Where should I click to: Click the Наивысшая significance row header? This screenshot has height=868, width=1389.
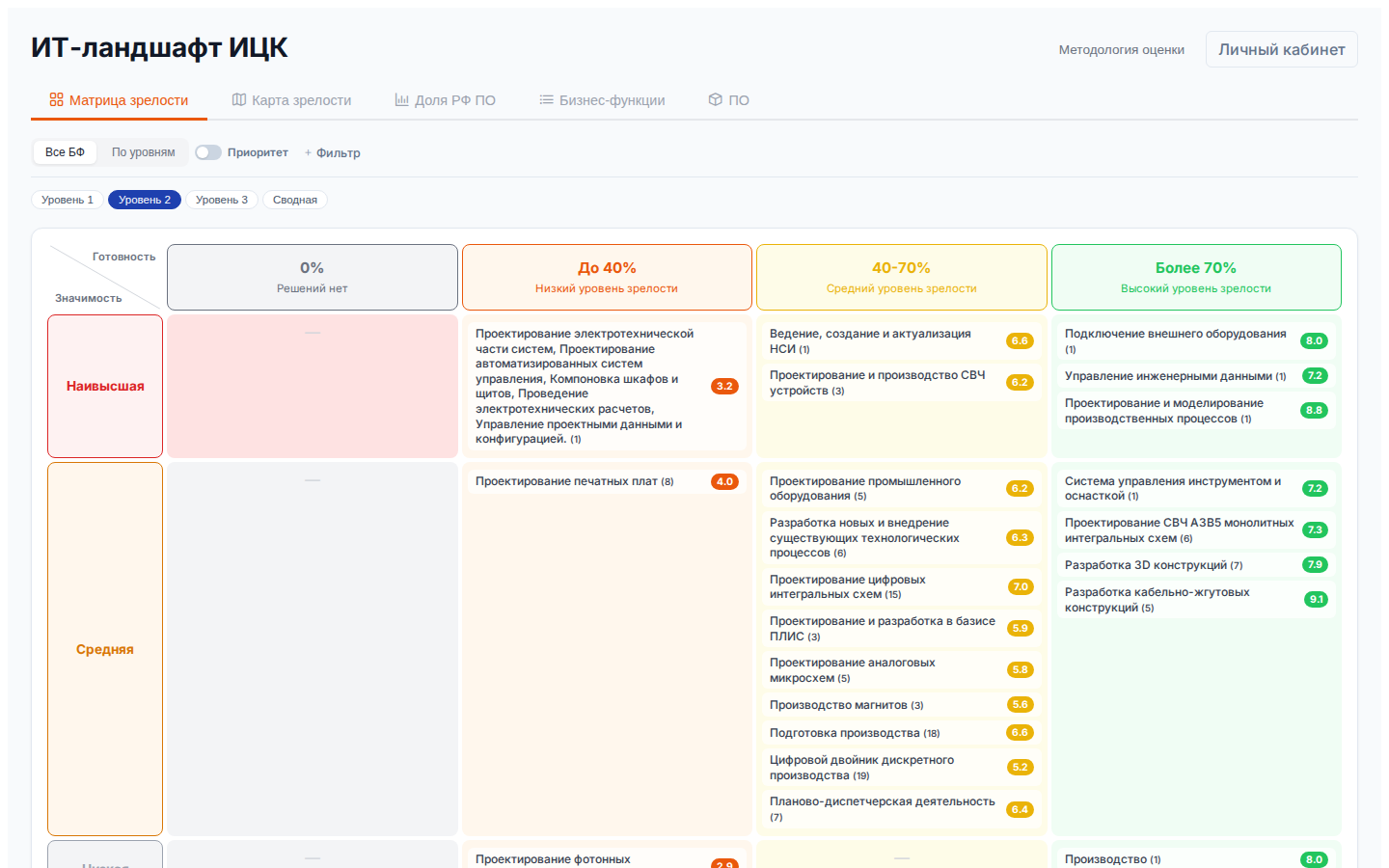(x=105, y=386)
